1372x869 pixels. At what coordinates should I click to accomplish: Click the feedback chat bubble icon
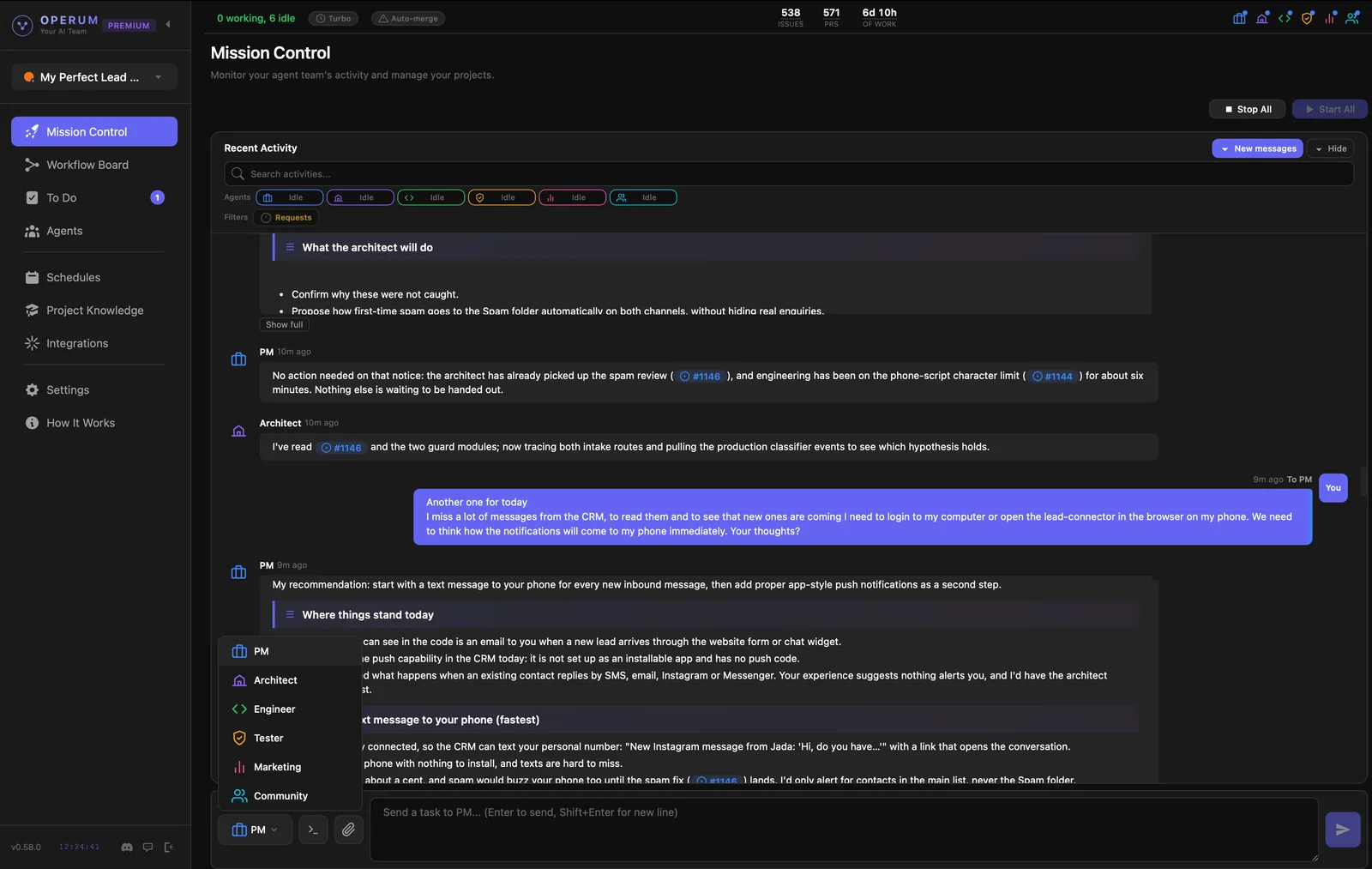[147, 847]
